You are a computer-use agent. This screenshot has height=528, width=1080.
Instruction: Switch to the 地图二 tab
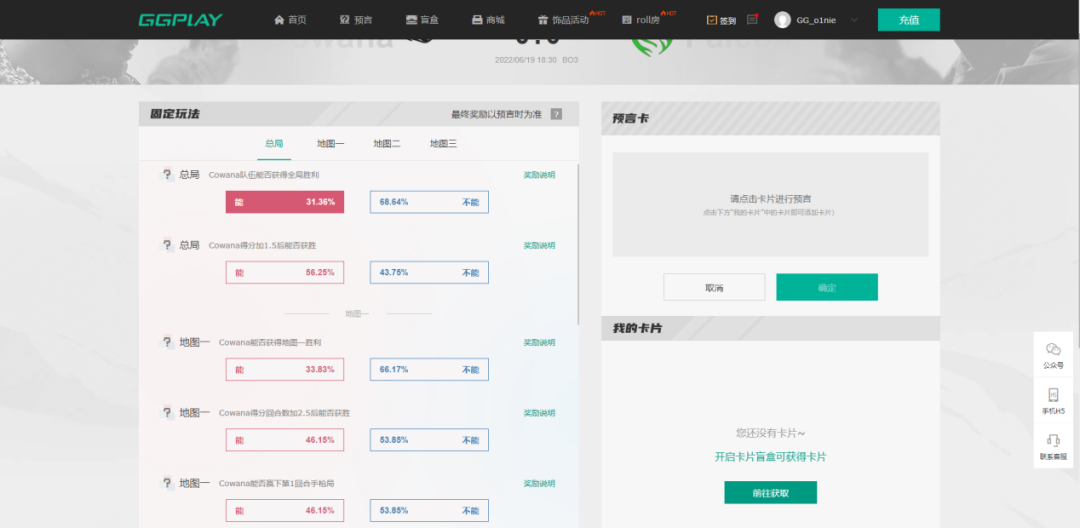tap(387, 144)
